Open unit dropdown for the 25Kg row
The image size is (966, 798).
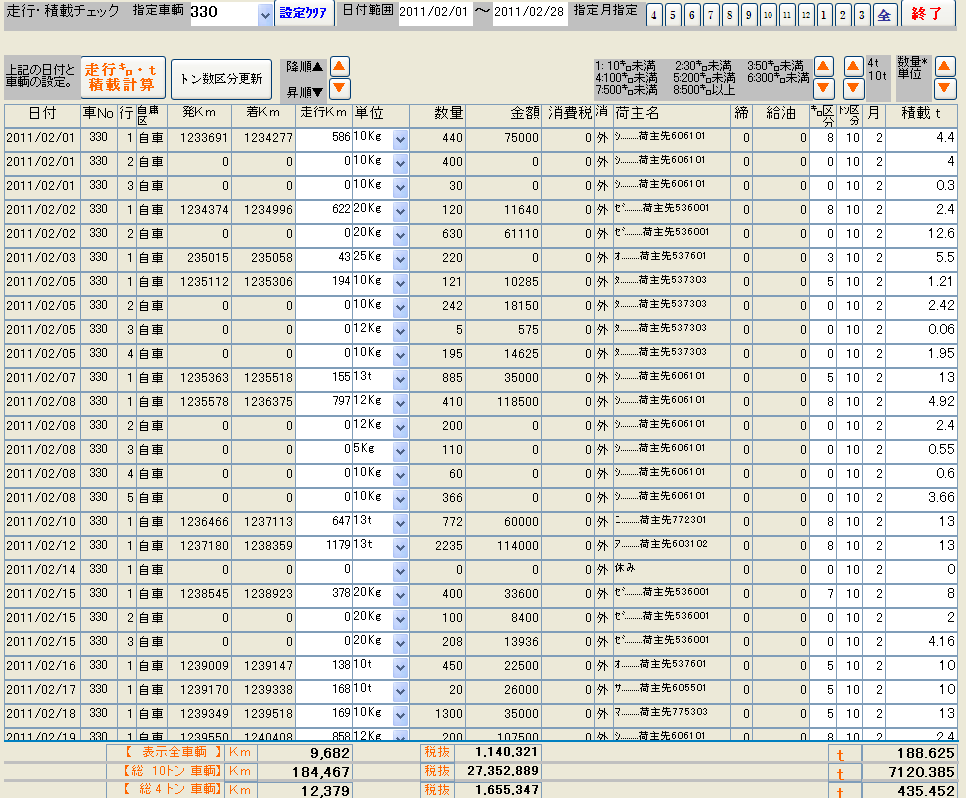click(x=401, y=258)
